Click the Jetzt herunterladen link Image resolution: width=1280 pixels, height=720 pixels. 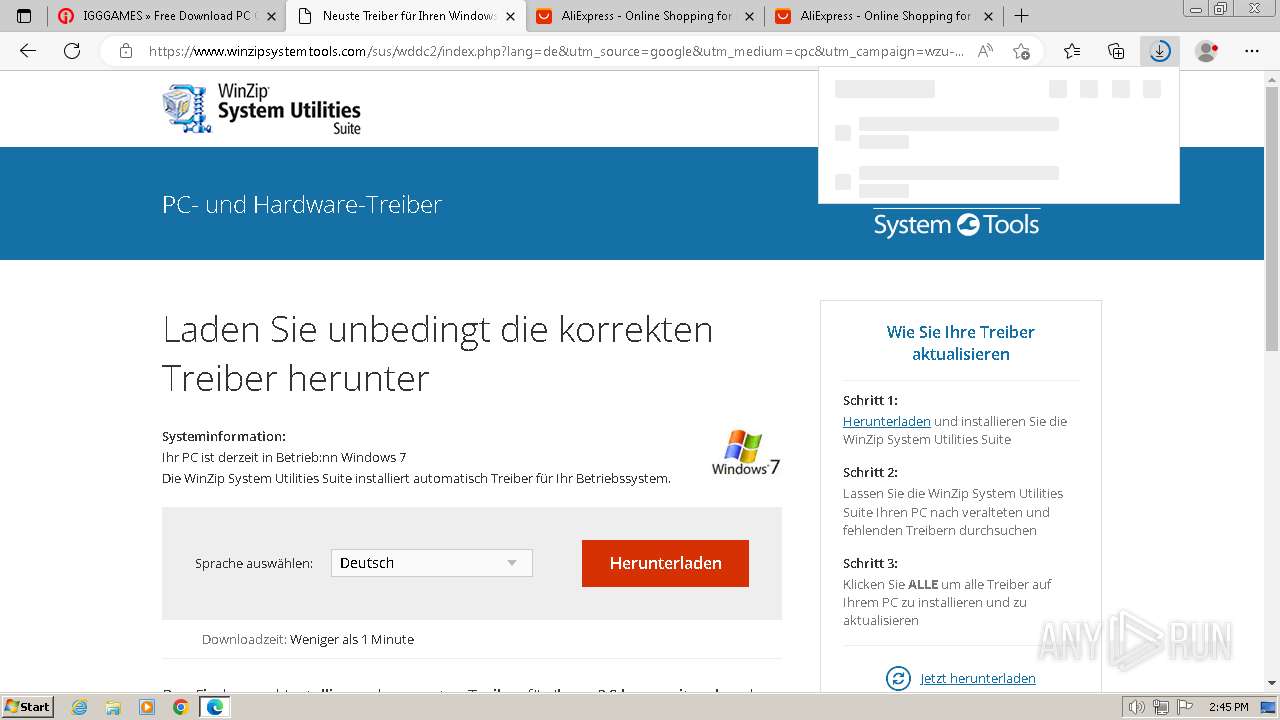[978, 678]
